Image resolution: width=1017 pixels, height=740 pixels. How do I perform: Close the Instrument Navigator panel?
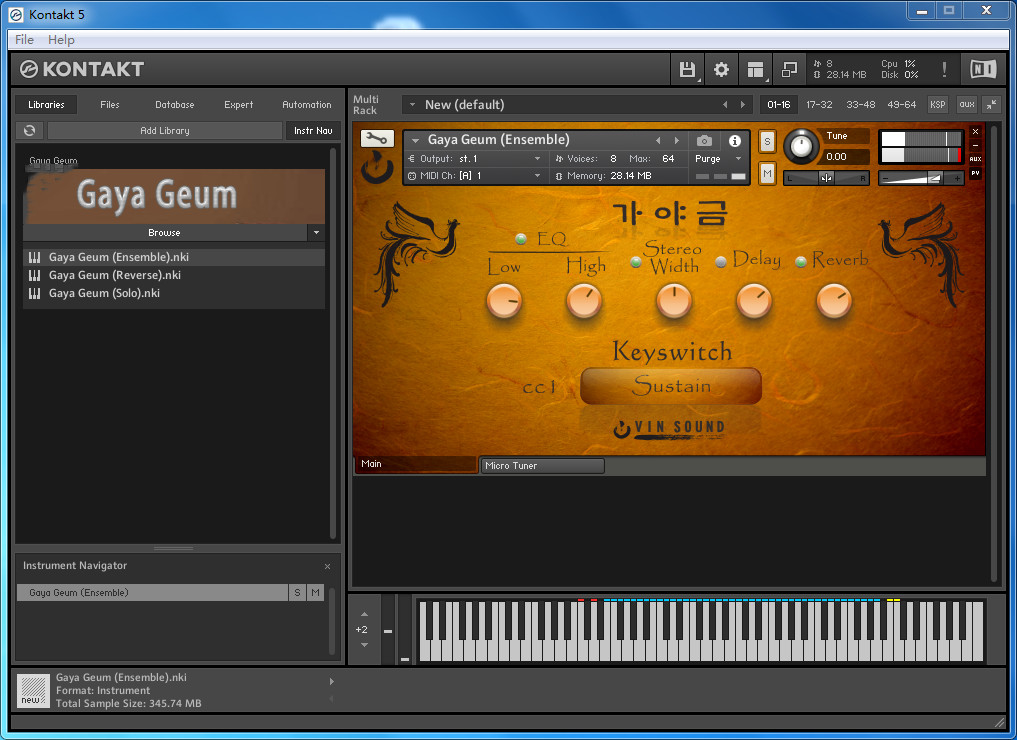pyautogui.click(x=328, y=566)
